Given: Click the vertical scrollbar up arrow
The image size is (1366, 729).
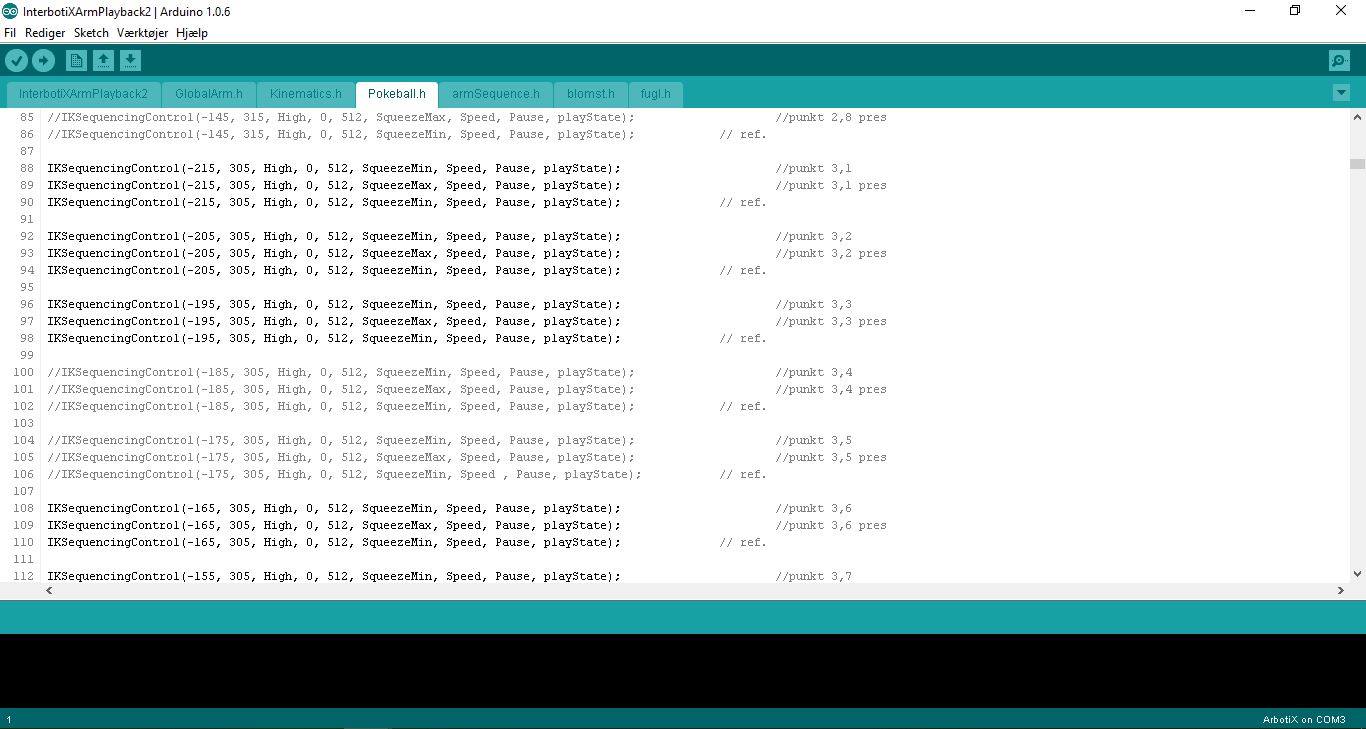Looking at the screenshot, I should coord(1357,117).
